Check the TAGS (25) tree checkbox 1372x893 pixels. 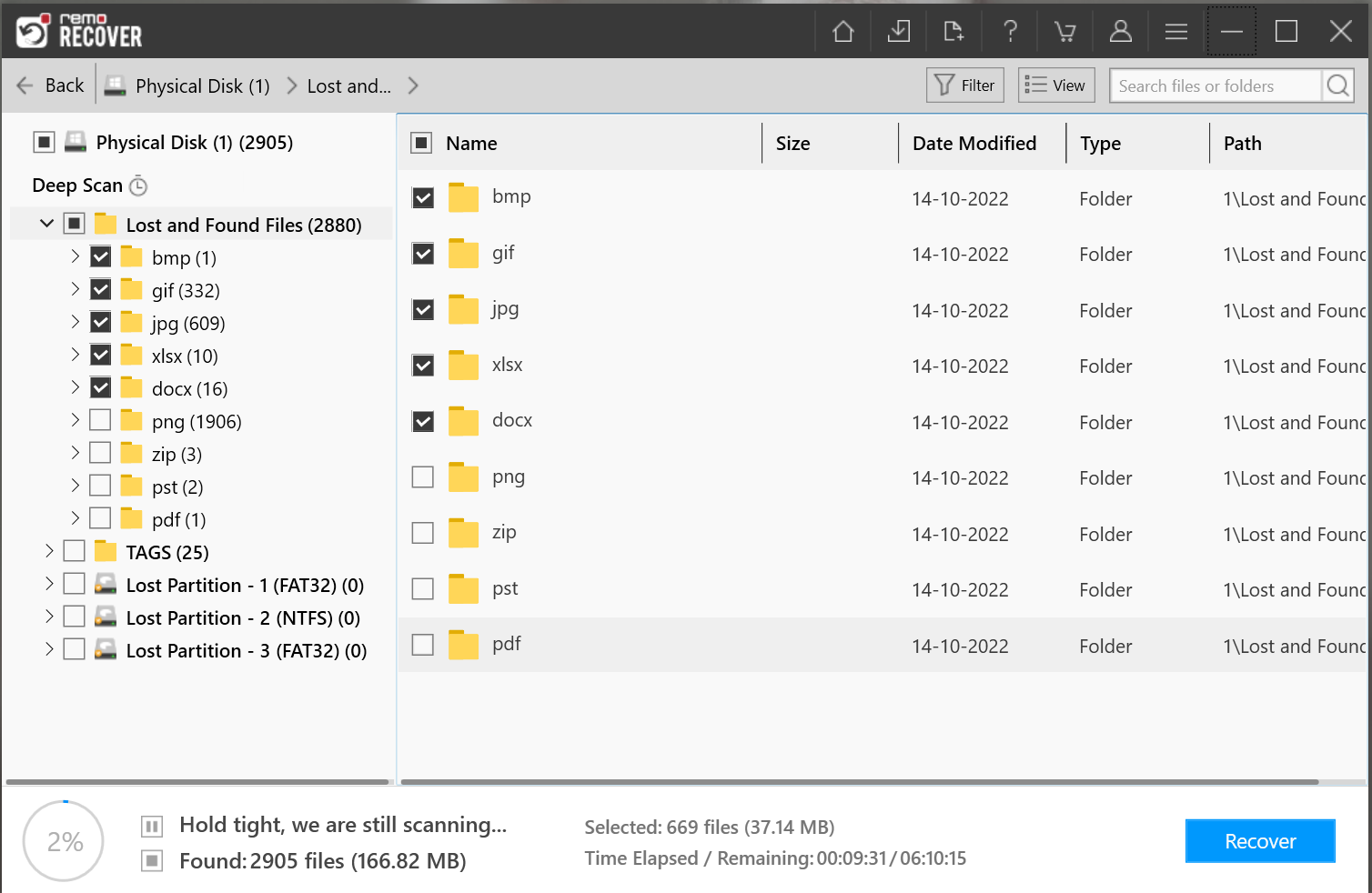[75, 551]
